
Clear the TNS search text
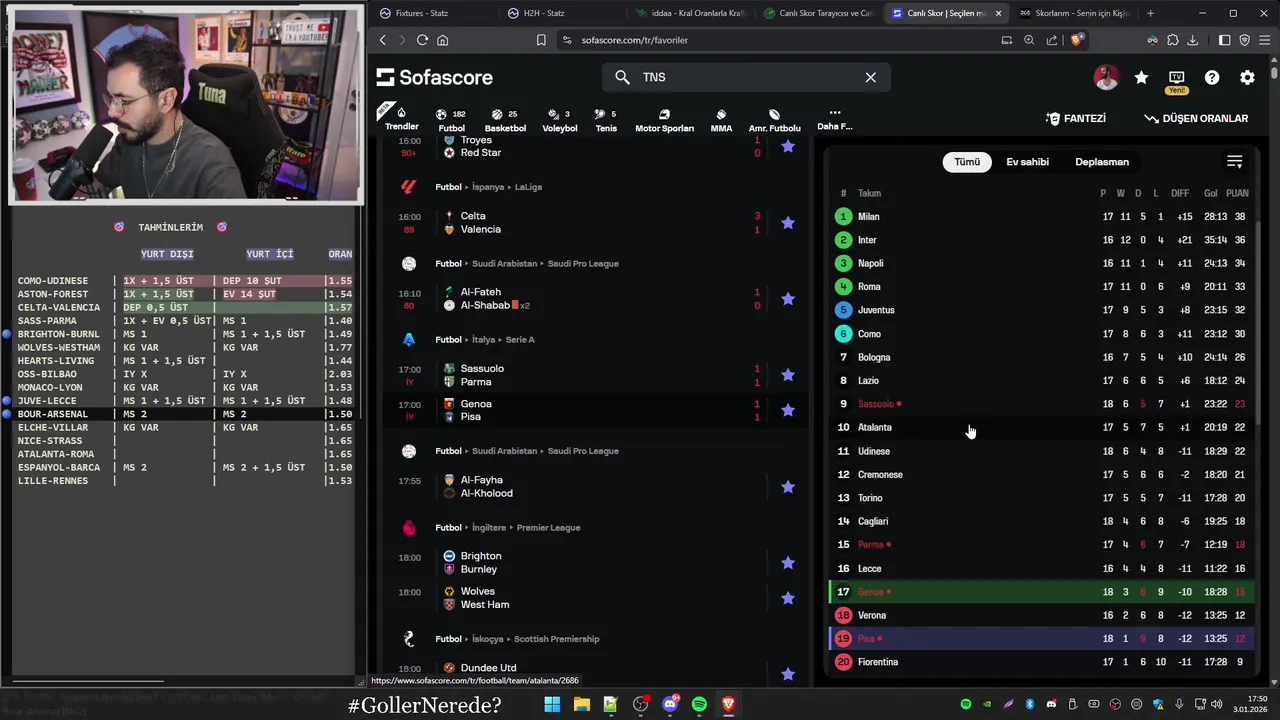tap(870, 77)
